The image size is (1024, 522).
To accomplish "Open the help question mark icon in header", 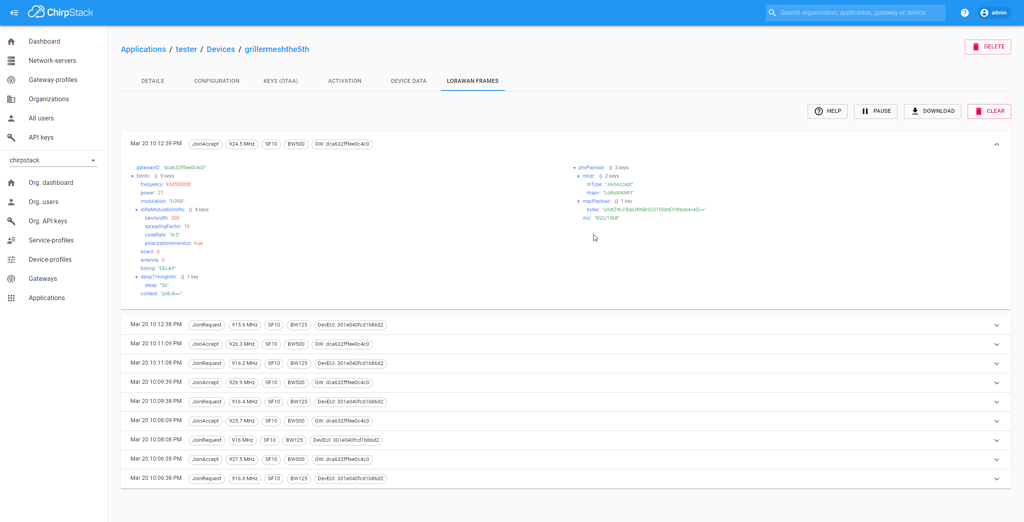I will coord(965,13).
